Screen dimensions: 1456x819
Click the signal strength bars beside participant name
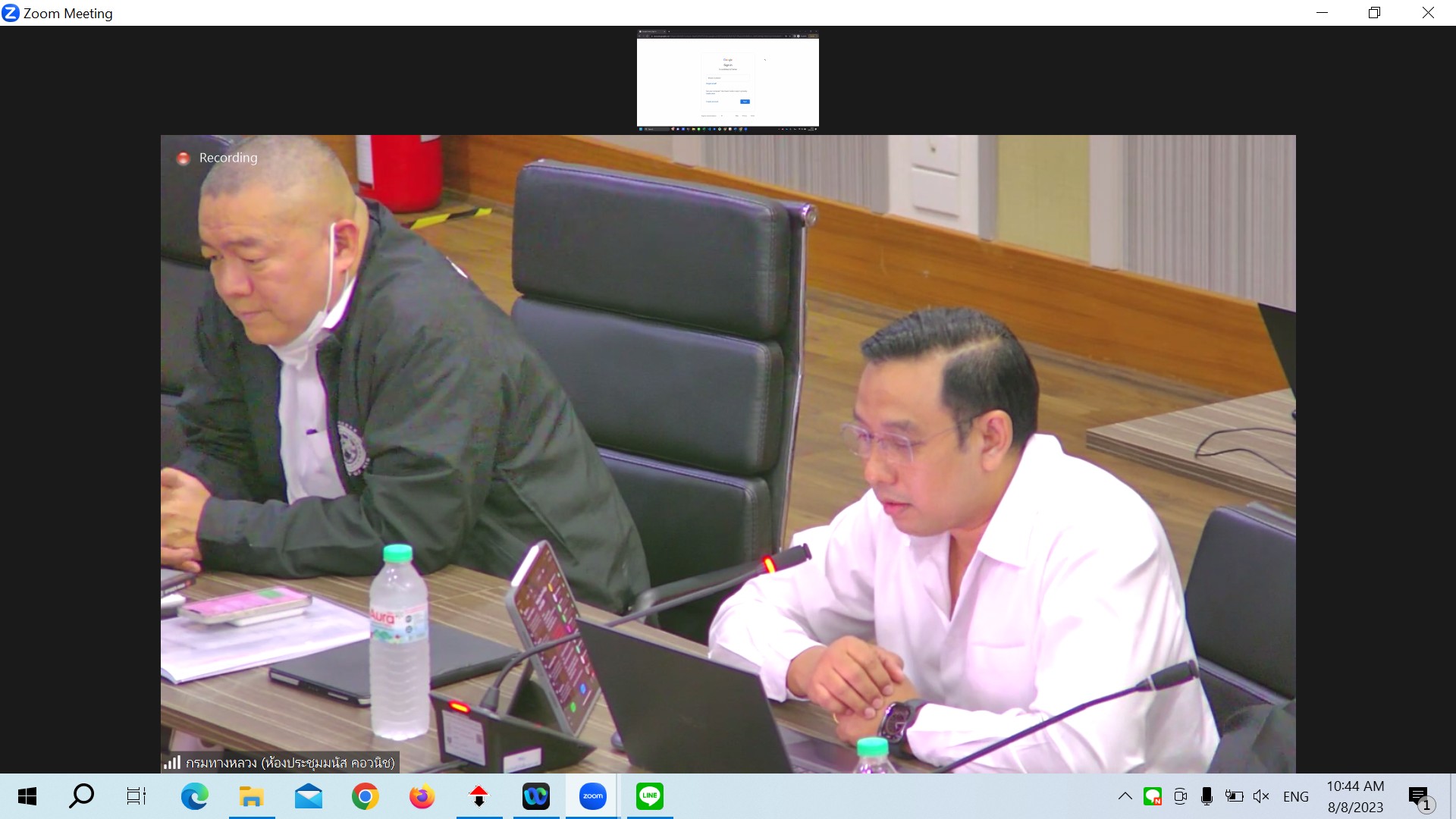(x=172, y=762)
